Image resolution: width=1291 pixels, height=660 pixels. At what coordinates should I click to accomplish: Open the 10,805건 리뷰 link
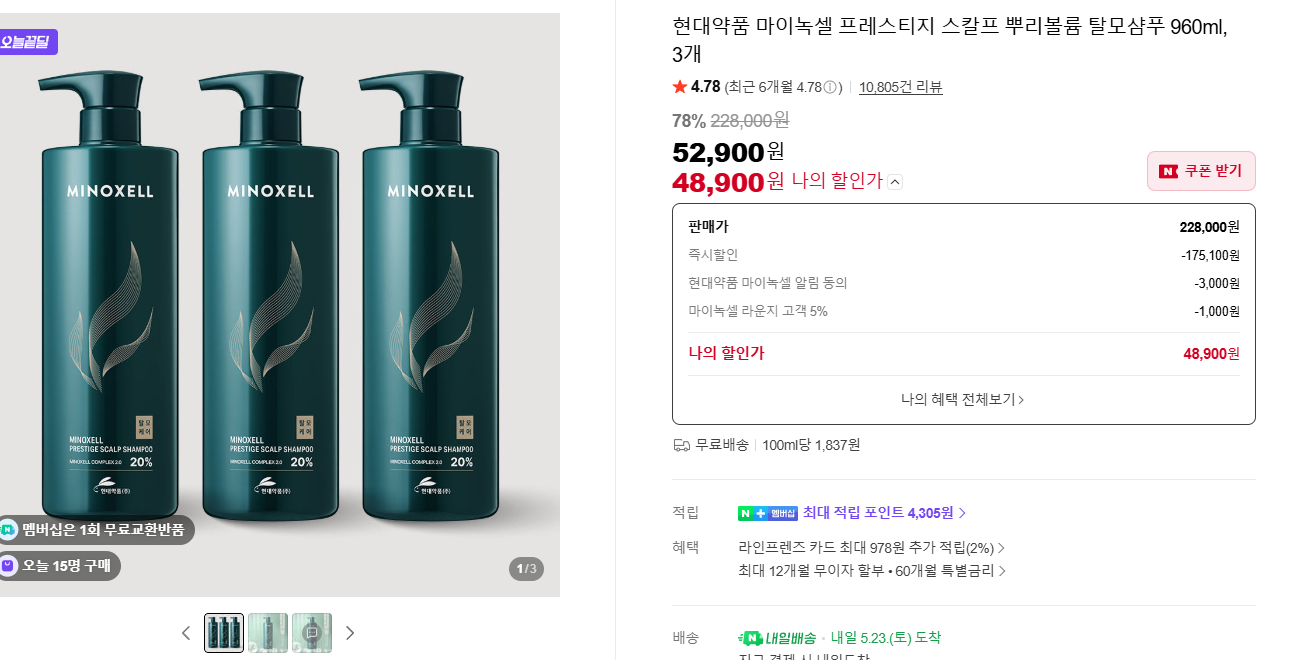pyautogui.click(x=900, y=87)
